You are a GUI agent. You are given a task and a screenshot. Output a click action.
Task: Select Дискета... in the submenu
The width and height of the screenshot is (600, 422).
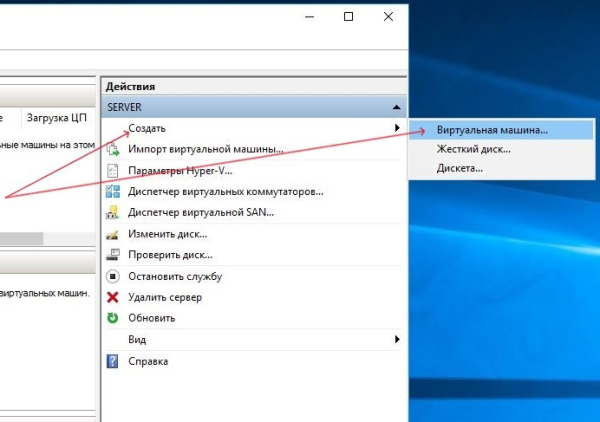click(501, 168)
